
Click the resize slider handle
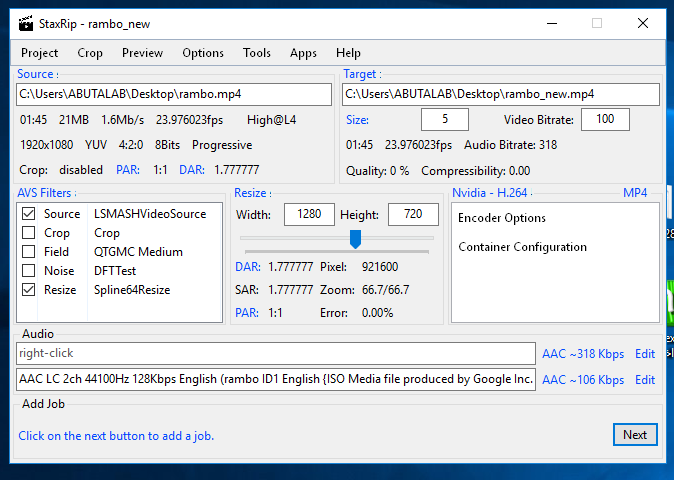pyautogui.click(x=354, y=239)
